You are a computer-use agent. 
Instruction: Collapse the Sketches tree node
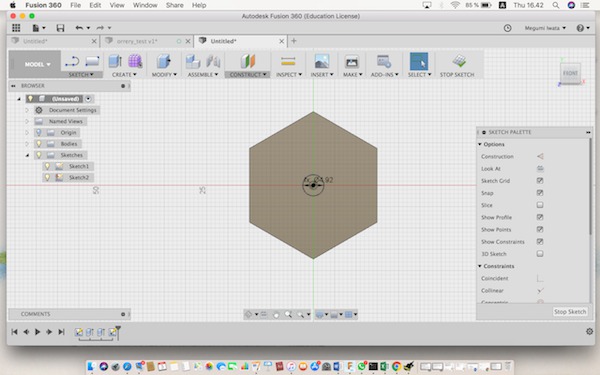(27, 155)
